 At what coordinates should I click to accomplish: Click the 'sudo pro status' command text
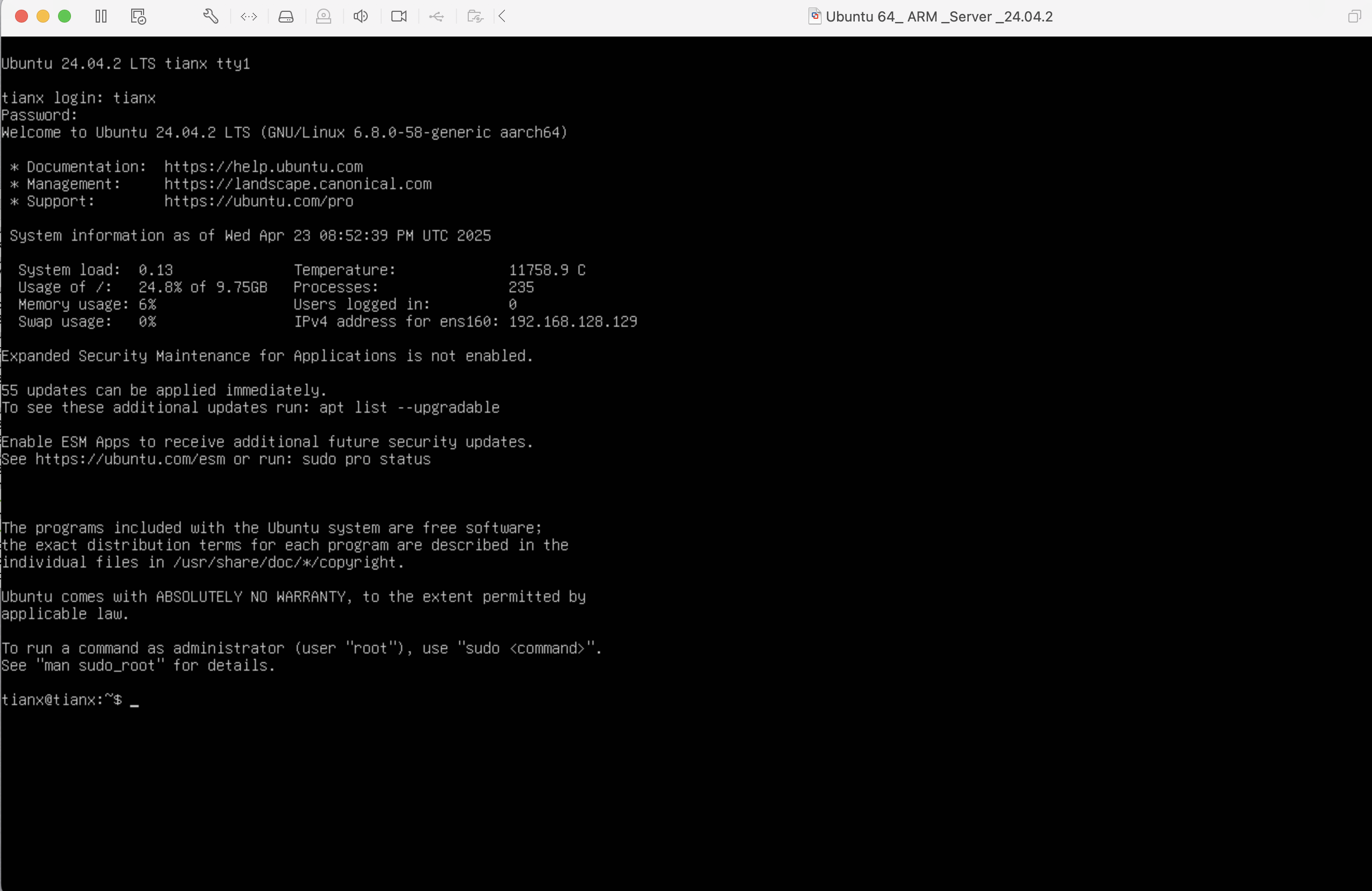click(366, 459)
